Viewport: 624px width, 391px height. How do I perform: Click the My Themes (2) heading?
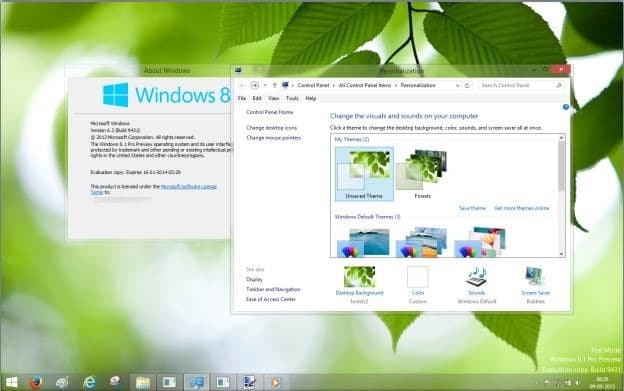coord(352,139)
